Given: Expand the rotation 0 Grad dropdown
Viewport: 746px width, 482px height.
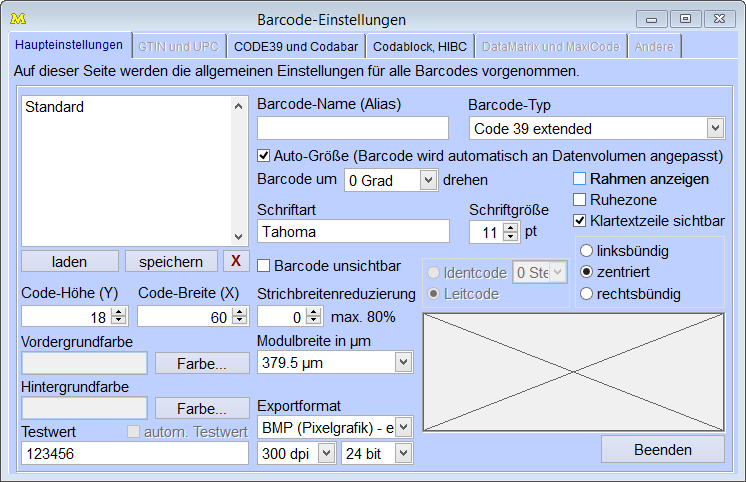Looking at the screenshot, I should point(428,180).
